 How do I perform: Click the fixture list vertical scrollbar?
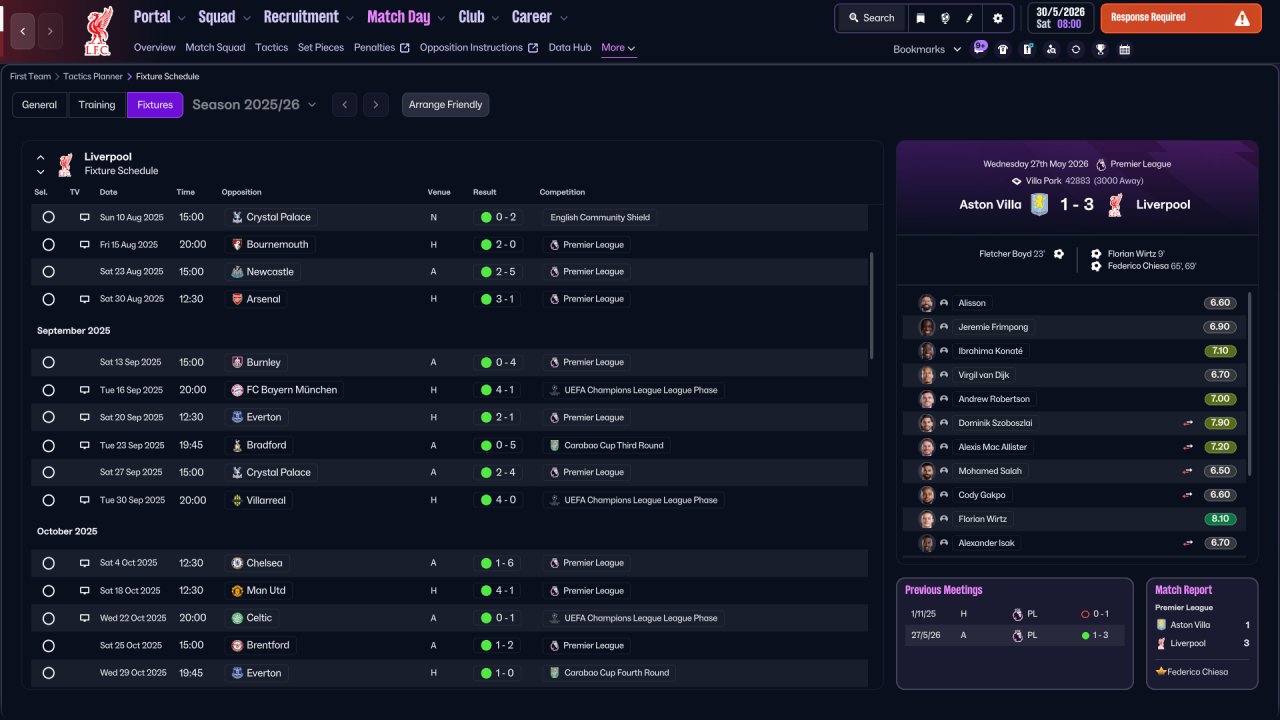872,305
